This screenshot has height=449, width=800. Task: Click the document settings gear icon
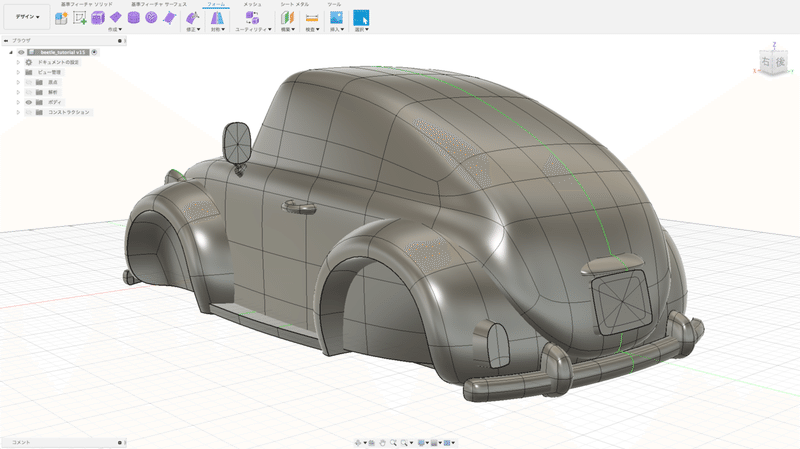click(29, 62)
